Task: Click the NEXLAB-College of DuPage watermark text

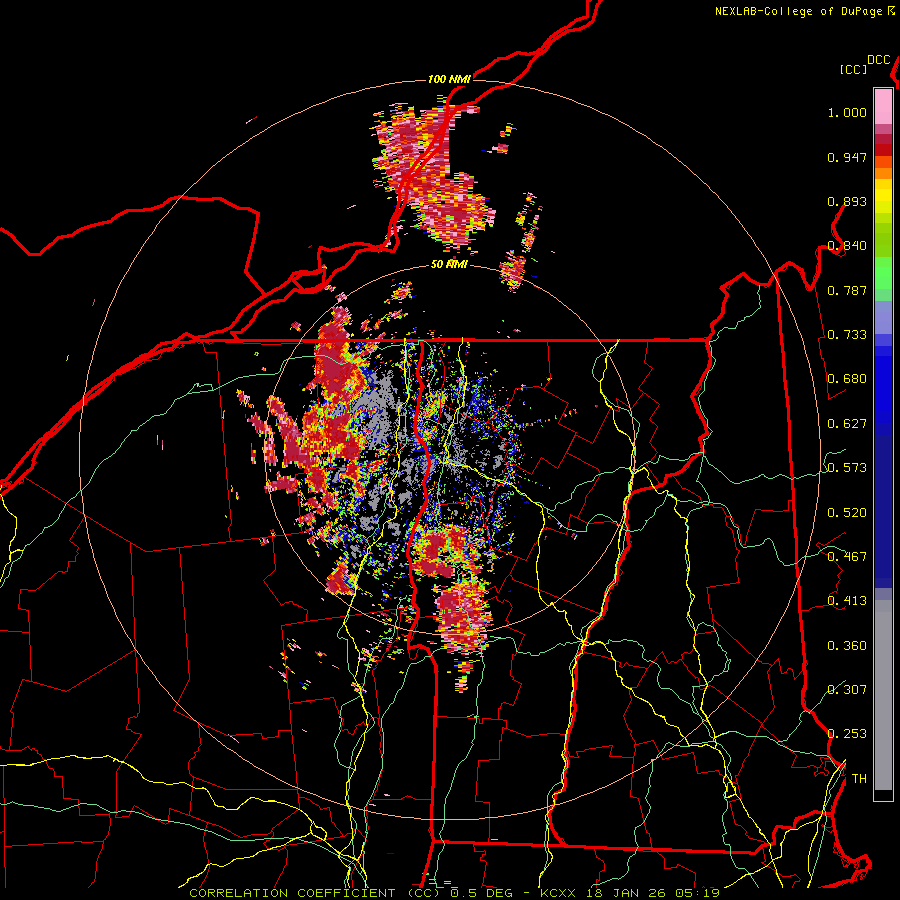Action: (x=798, y=11)
